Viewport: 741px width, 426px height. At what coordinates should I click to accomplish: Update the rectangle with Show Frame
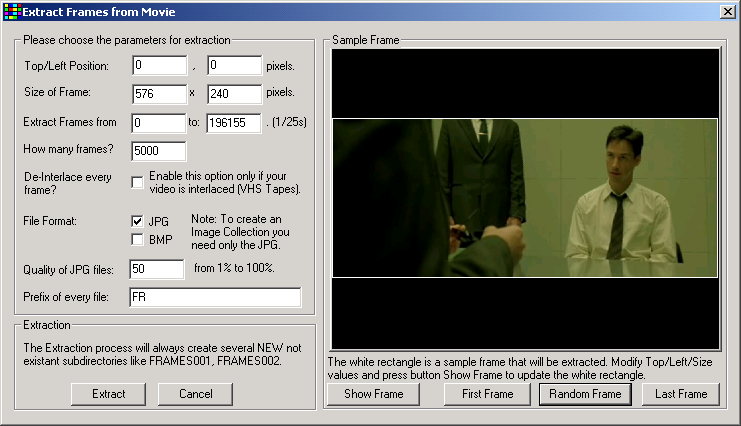point(373,394)
